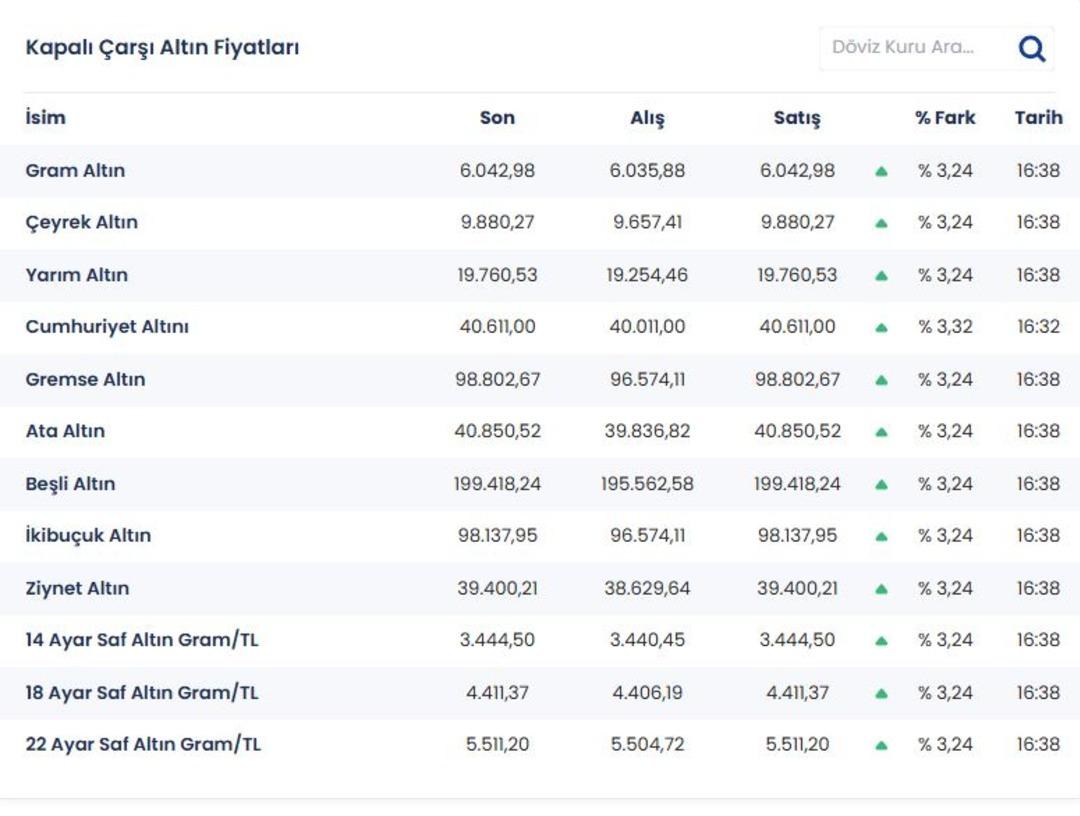Click the magnifying glass search icon

point(1031,48)
